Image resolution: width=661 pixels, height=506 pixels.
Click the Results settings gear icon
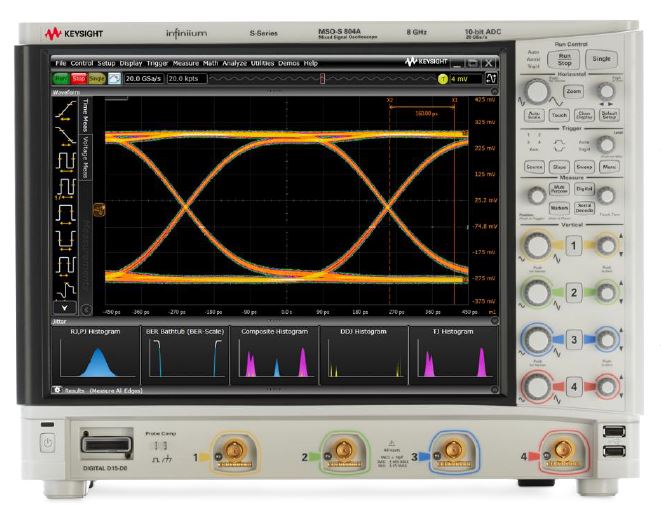57,390
